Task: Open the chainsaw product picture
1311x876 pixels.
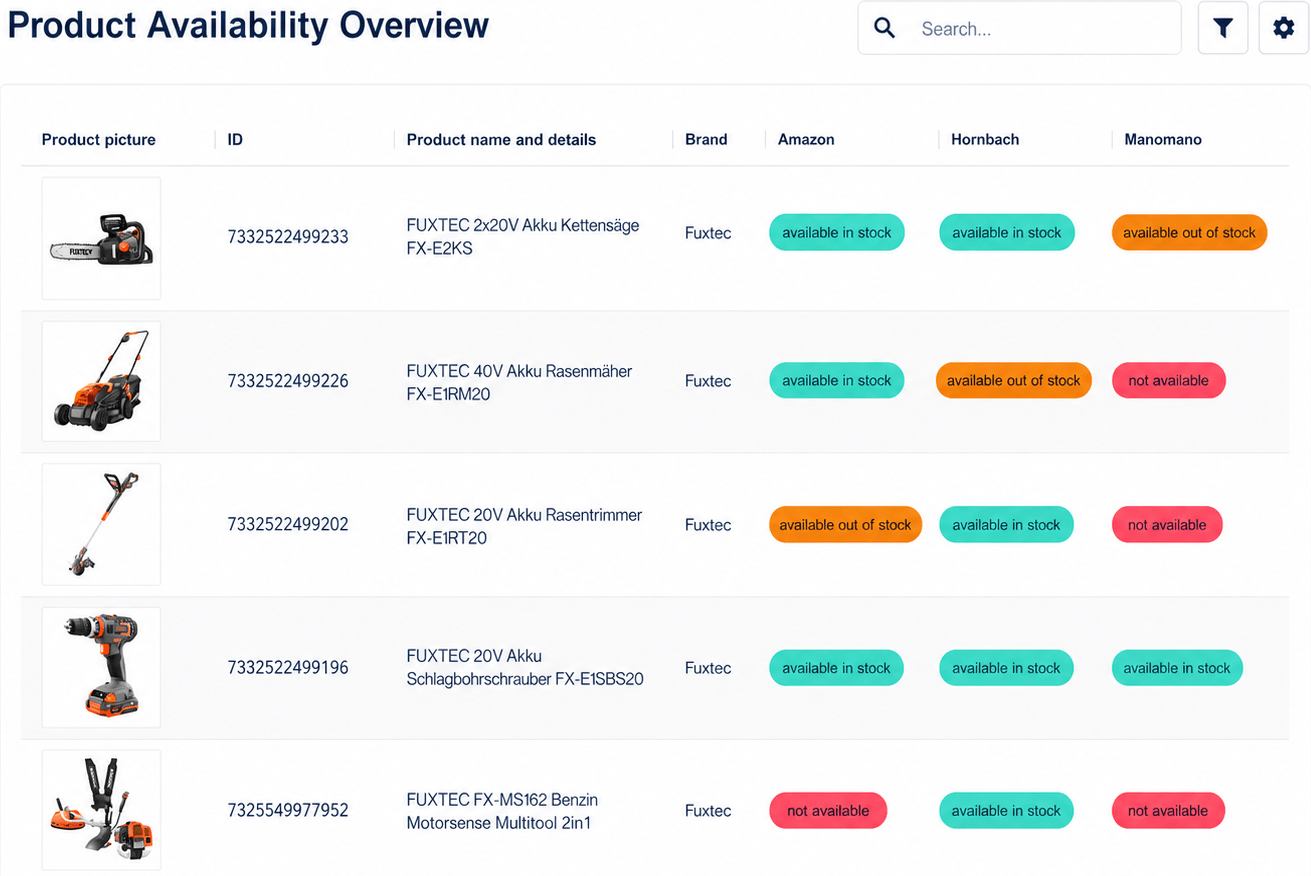Action: click(x=101, y=238)
